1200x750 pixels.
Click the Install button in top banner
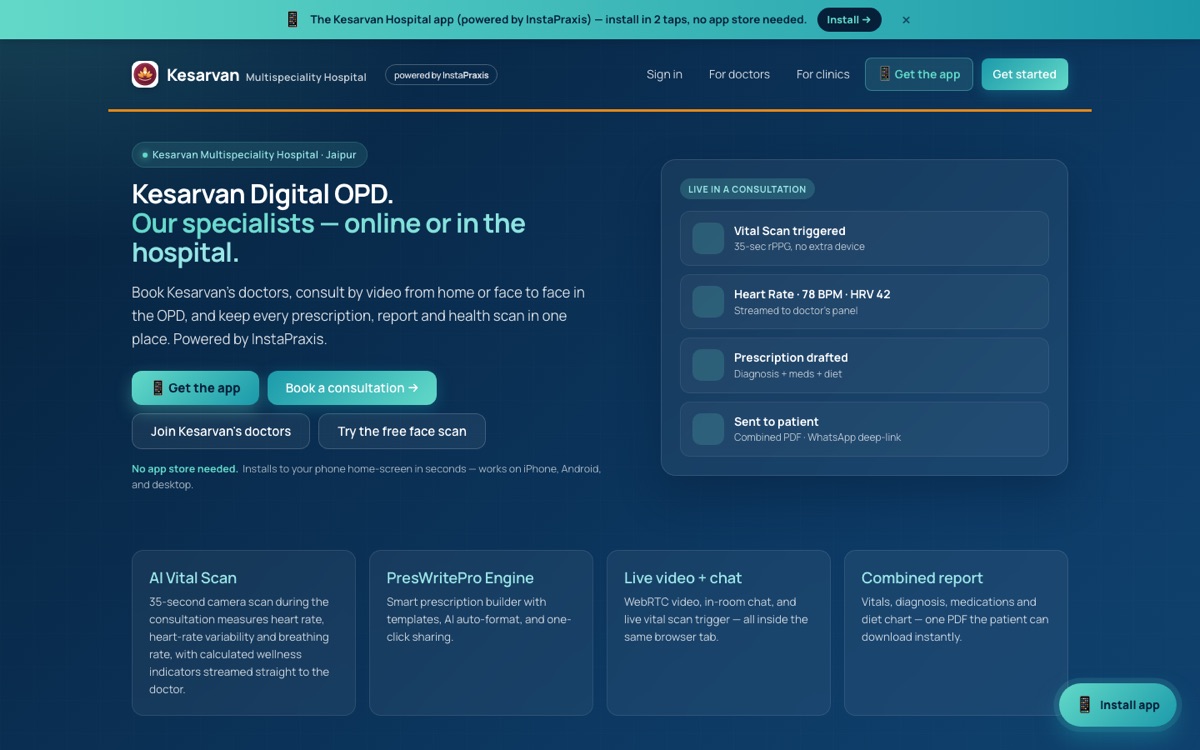(x=849, y=20)
